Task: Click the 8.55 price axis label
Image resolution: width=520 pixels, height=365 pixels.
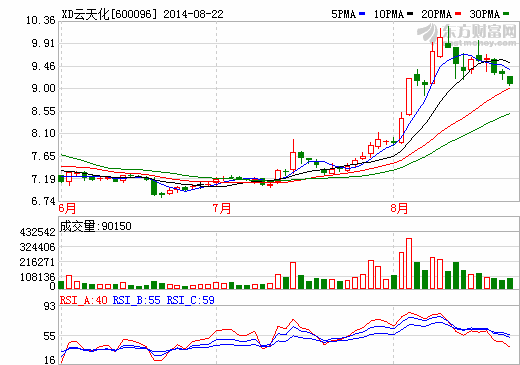Action: pos(43,111)
